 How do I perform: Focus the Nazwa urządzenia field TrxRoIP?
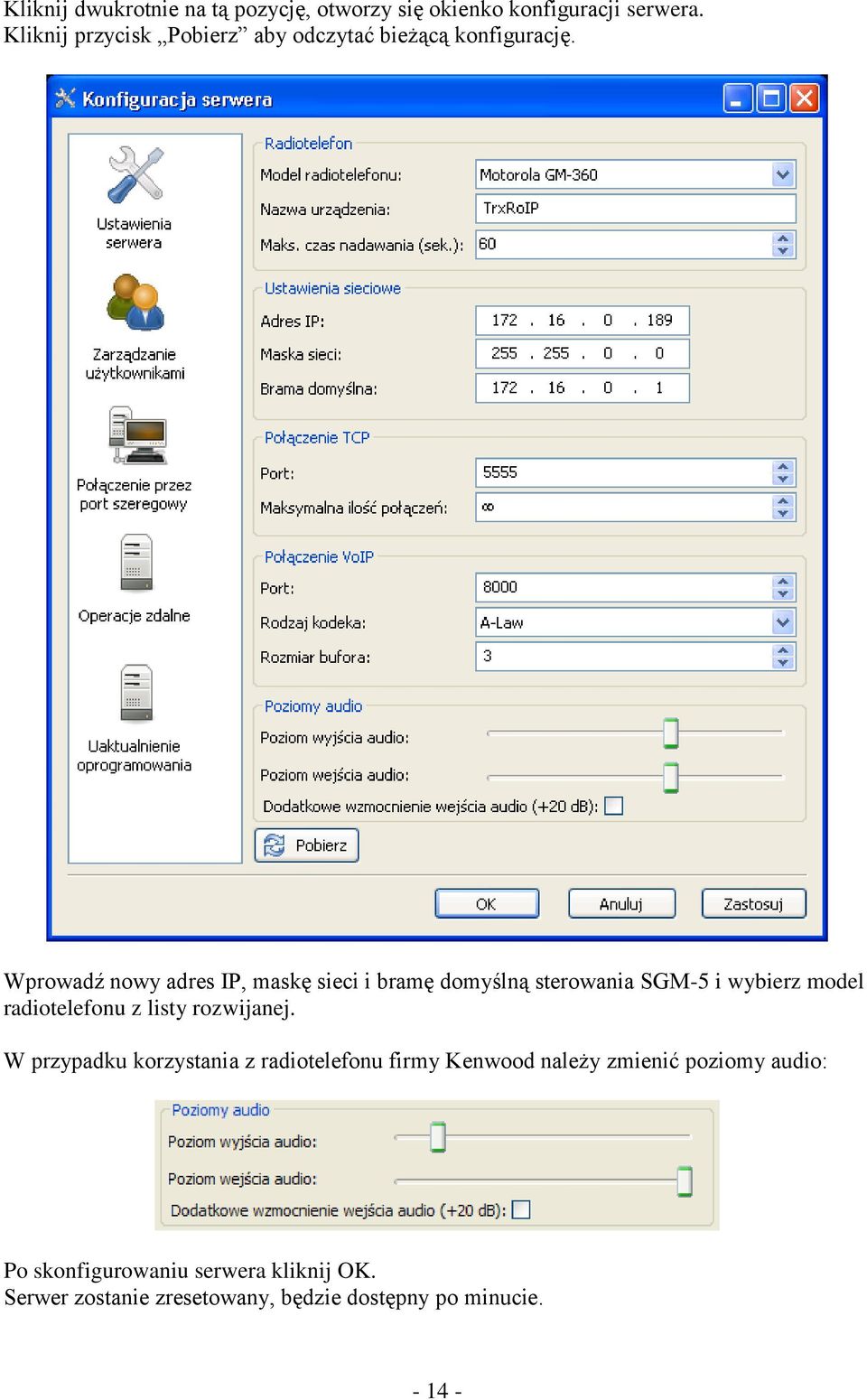[636, 209]
